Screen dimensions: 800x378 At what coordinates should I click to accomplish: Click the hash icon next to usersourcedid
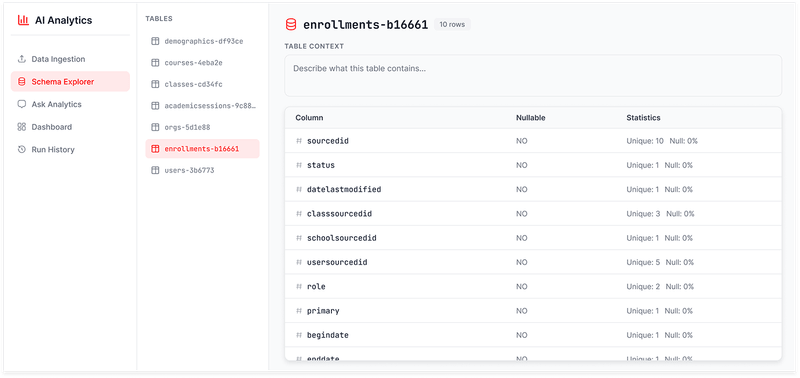pyautogui.click(x=299, y=262)
